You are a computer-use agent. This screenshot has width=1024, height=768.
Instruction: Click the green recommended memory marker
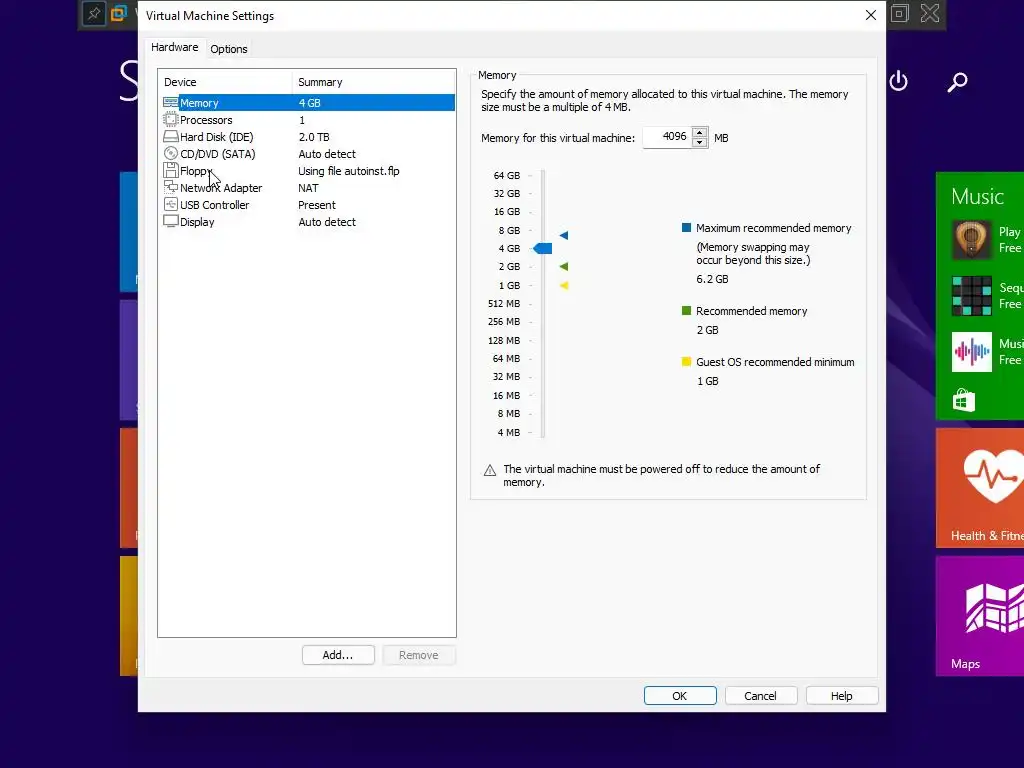pyautogui.click(x=564, y=266)
